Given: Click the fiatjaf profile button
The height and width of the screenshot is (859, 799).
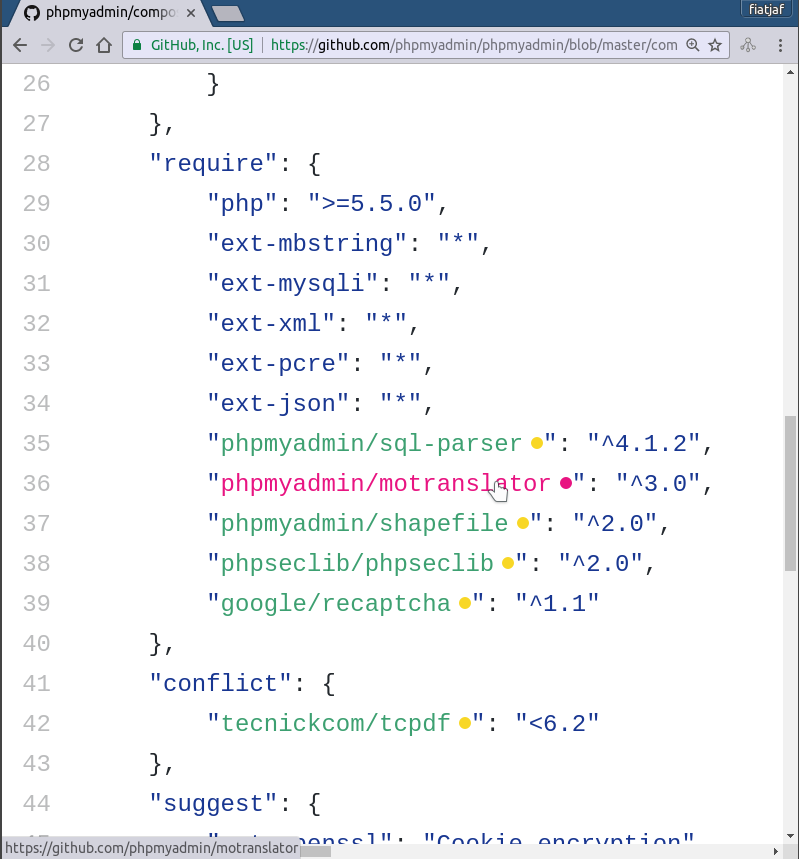Looking at the screenshot, I should tap(766, 9).
